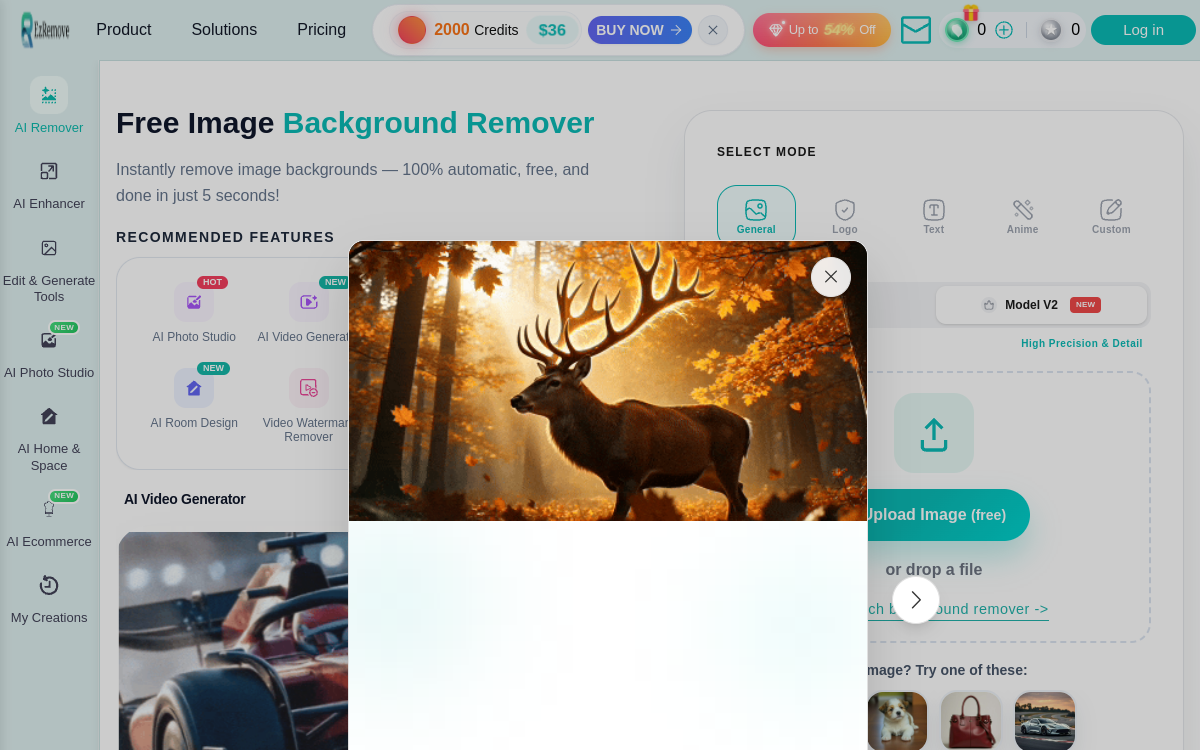Click the Upload Image (free) button
The height and width of the screenshot is (750, 1200).
tap(948, 515)
